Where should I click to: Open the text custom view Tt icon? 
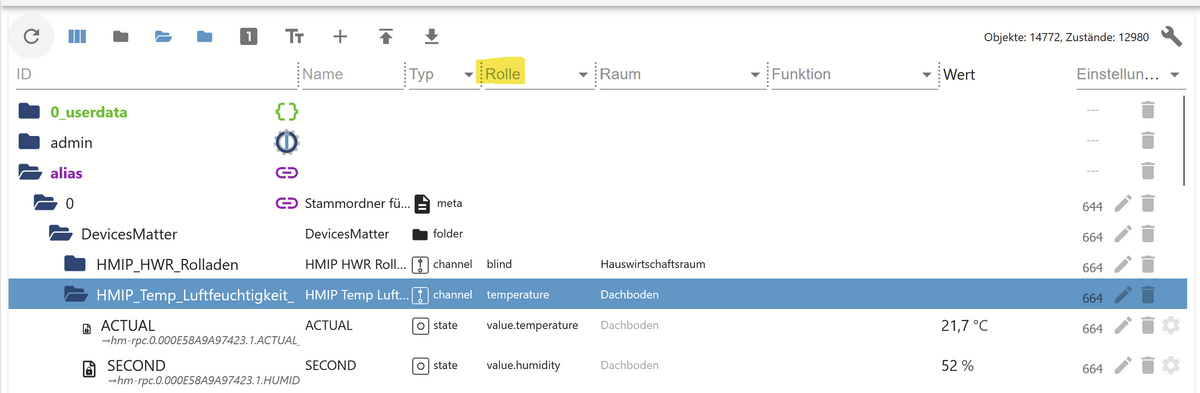click(294, 37)
